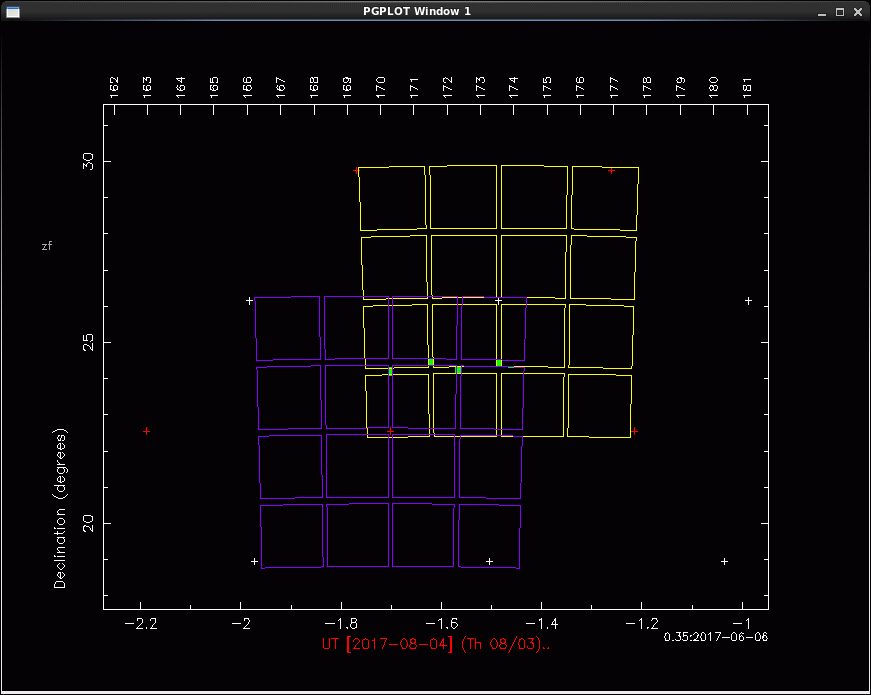
Task: Click the top axis label '170'
Action: click(381, 88)
